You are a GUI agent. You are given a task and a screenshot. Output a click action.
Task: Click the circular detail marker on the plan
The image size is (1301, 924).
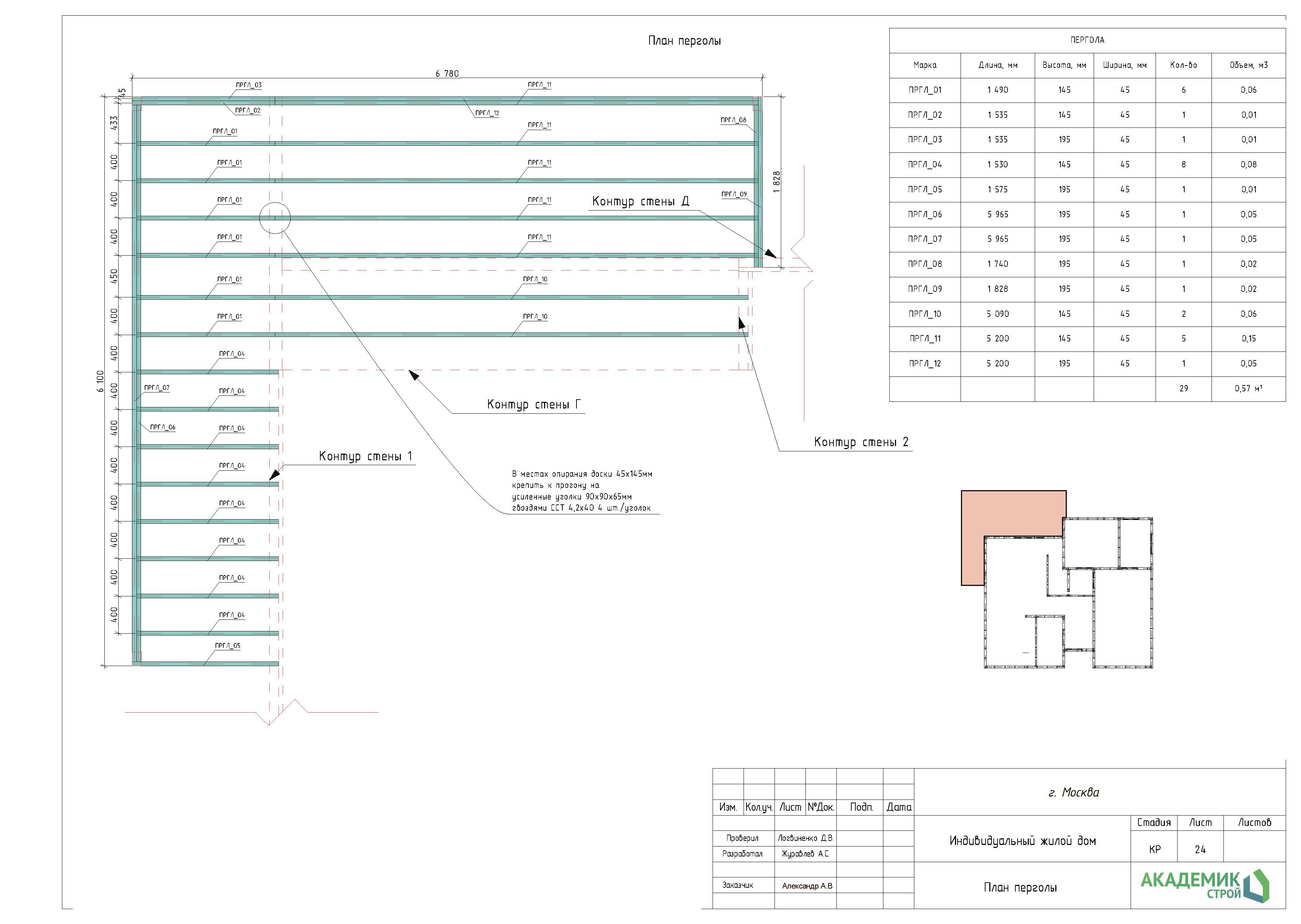point(275,218)
